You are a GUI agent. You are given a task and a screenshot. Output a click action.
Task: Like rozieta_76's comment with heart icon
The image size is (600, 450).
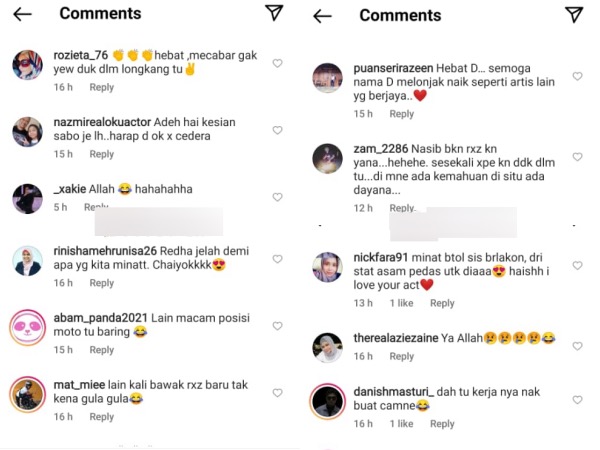pyautogui.click(x=277, y=63)
